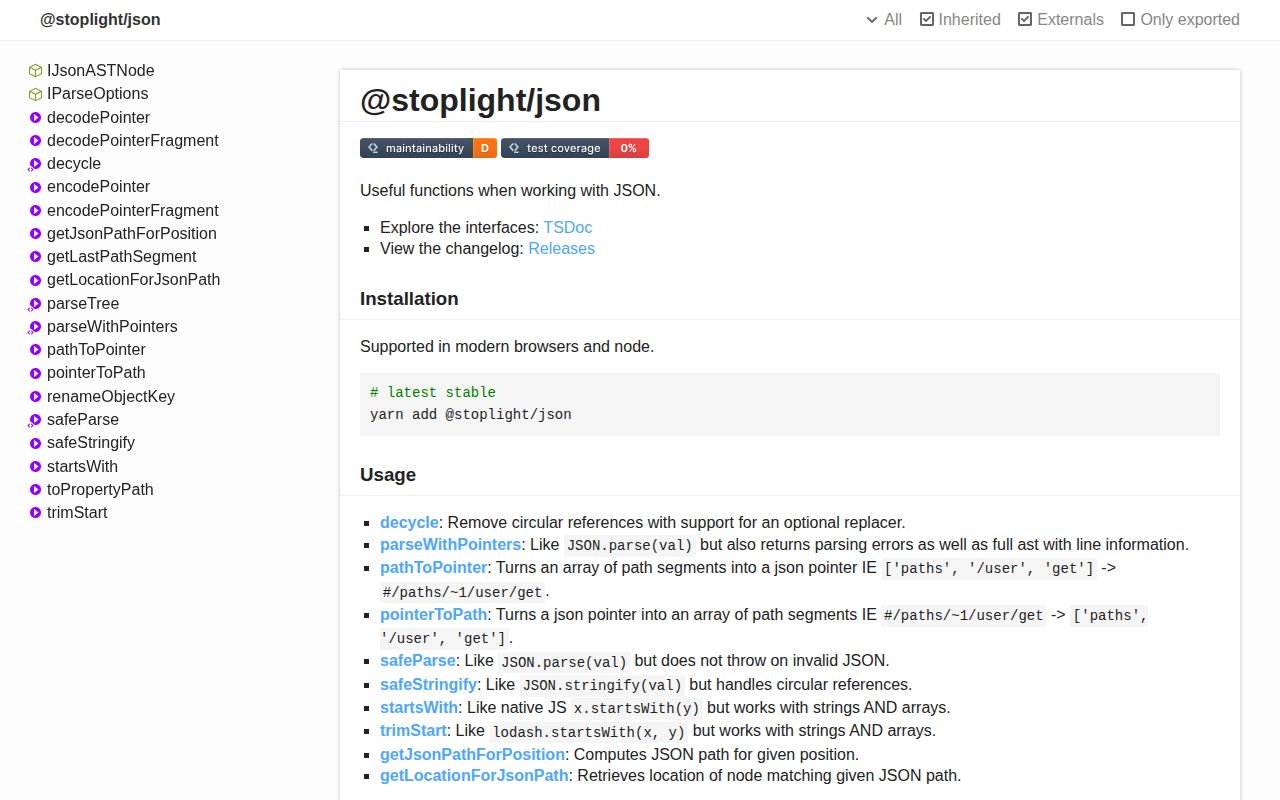Select renameObjectKey label in sidebar
Image resolution: width=1280 pixels, height=800 pixels.
click(x=110, y=397)
